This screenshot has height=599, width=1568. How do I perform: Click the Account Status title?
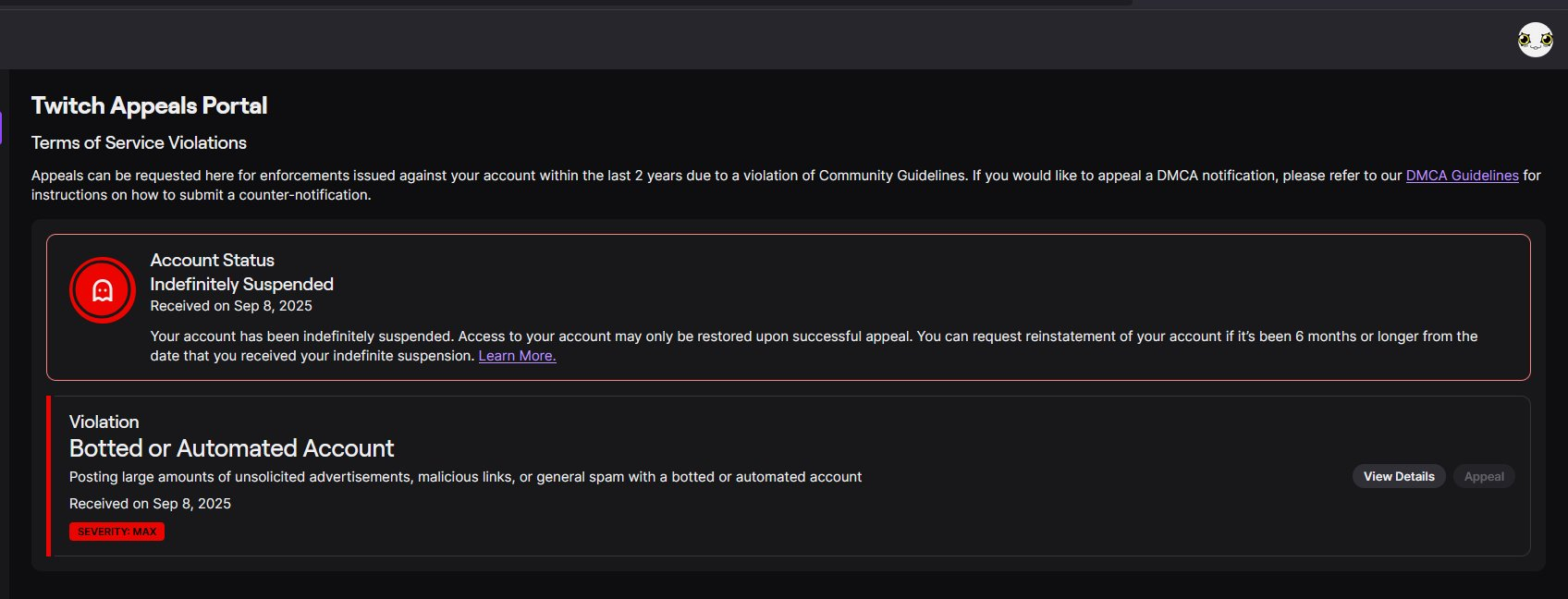point(212,261)
